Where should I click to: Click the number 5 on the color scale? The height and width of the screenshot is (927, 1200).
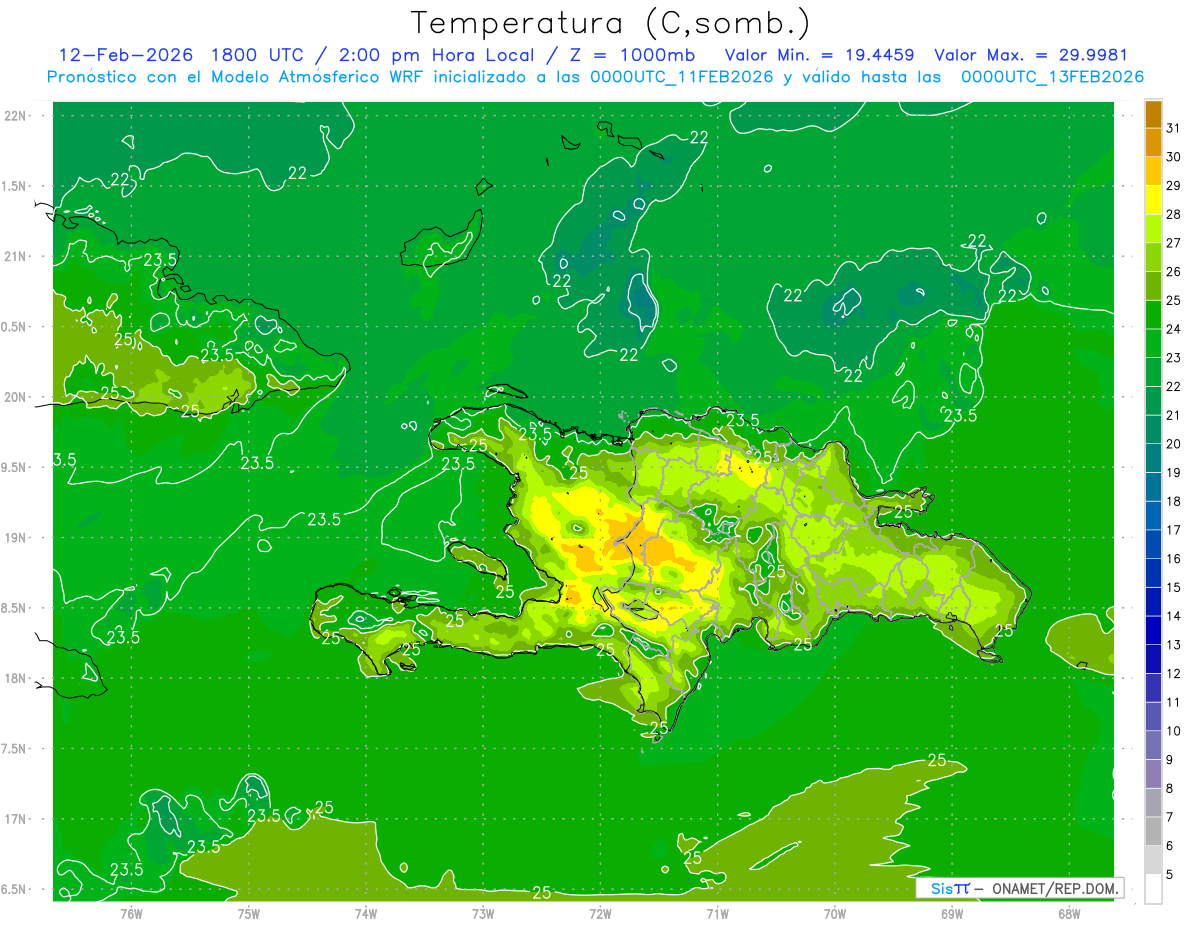[1171, 875]
